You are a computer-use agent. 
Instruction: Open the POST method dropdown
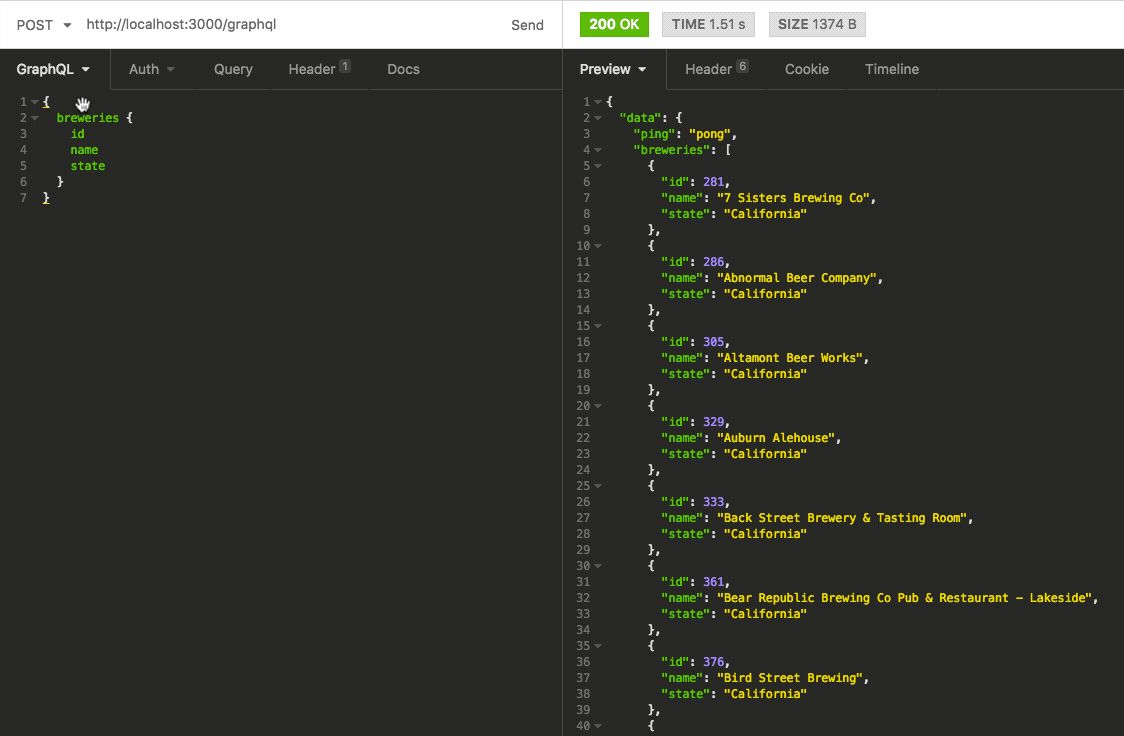point(44,24)
